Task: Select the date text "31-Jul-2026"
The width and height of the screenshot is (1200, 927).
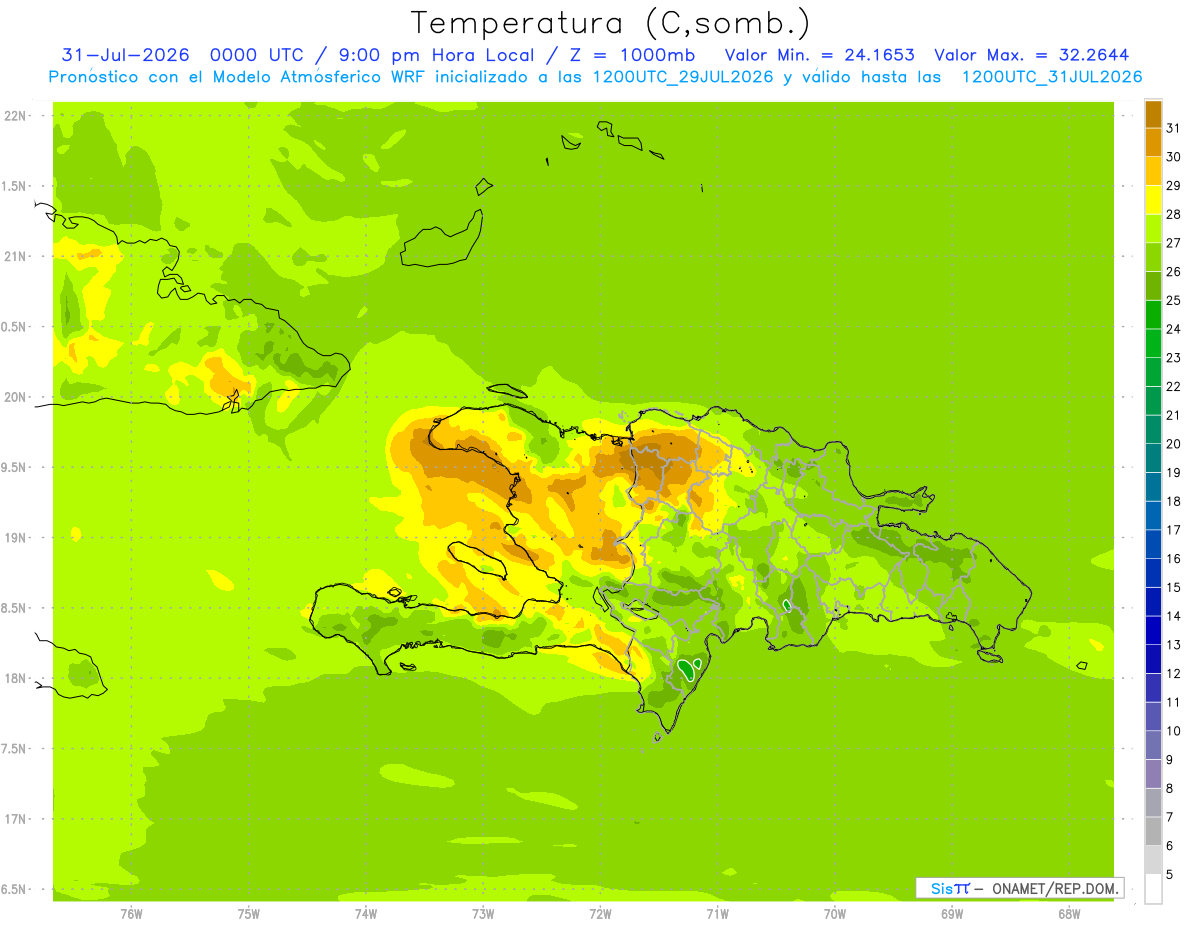Action: 125,55
